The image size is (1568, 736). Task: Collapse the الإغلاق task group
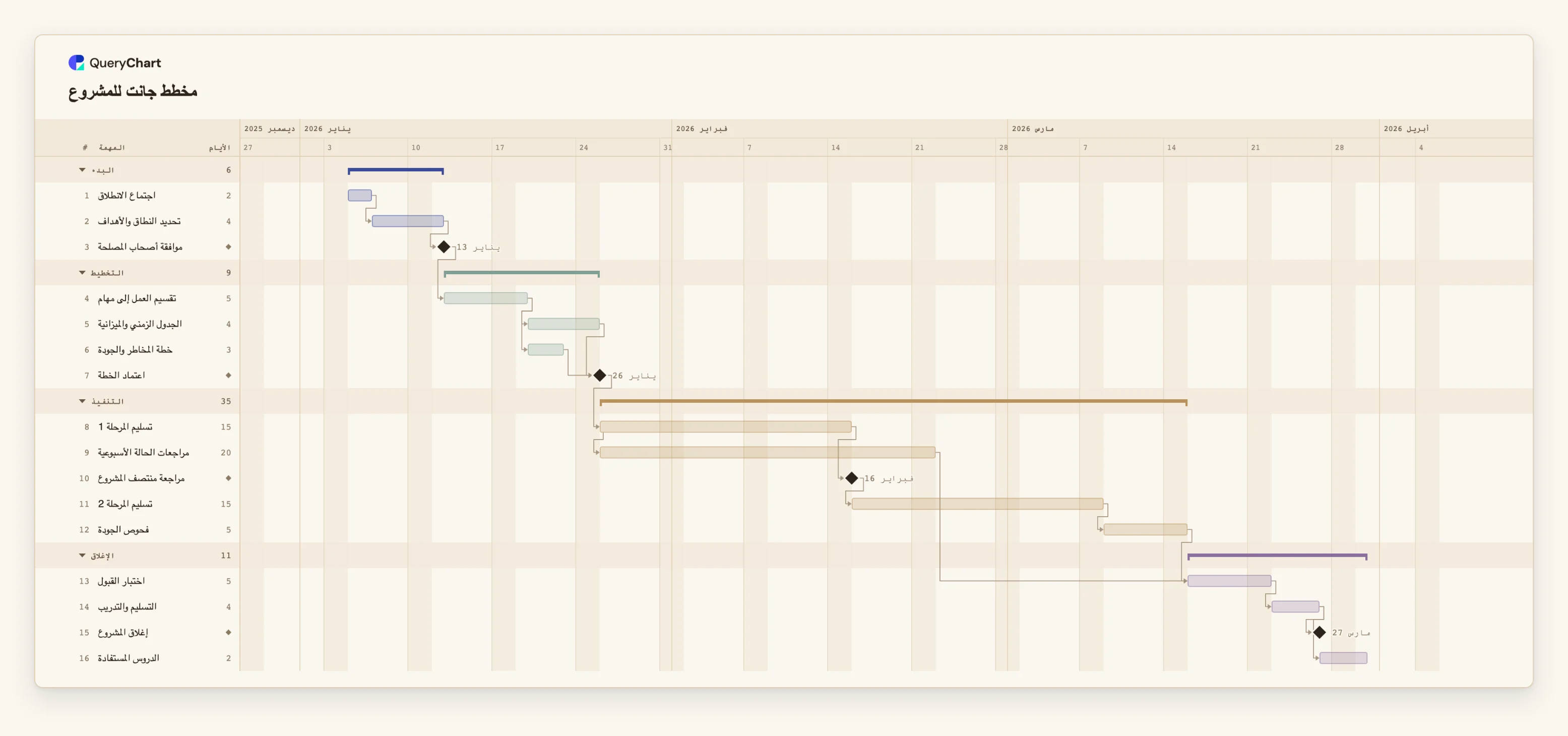tap(82, 555)
